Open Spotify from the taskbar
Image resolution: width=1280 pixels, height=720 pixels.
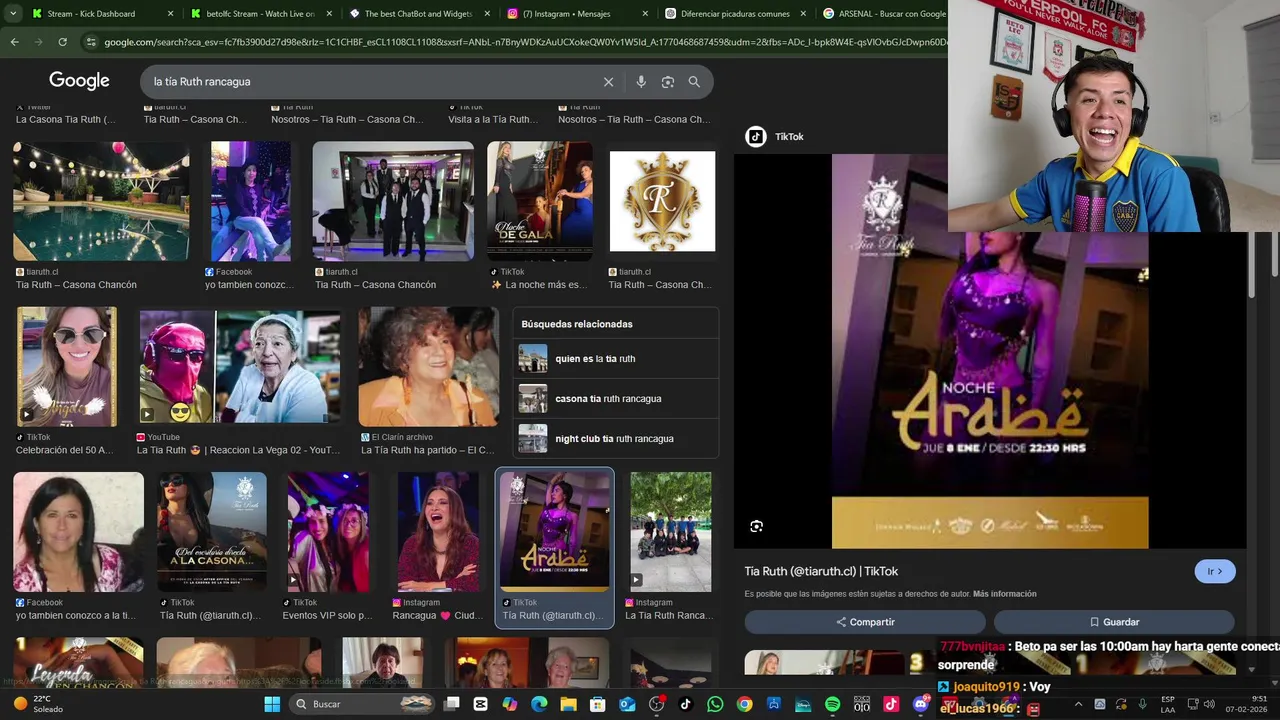pos(833,704)
